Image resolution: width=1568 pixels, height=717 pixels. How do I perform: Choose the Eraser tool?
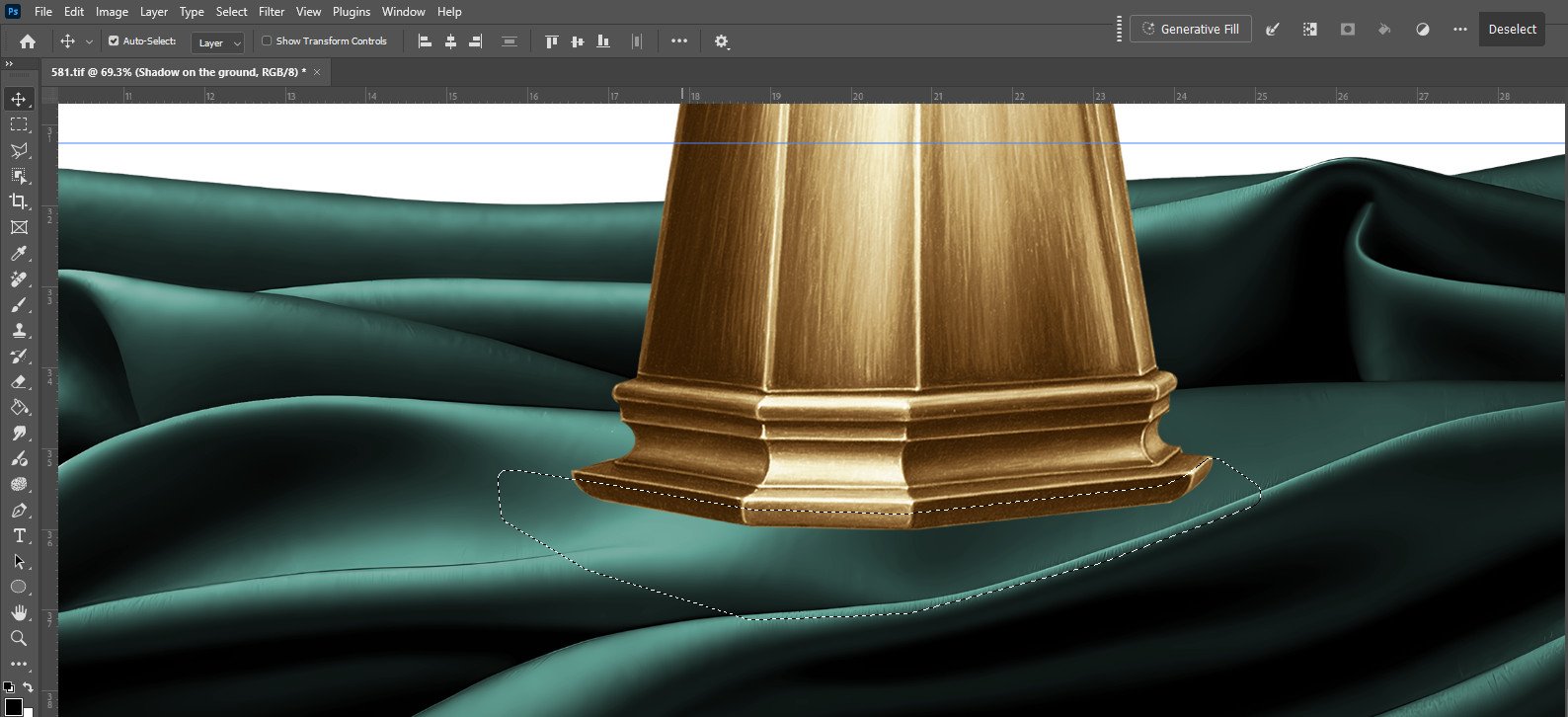[x=19, y=382]
